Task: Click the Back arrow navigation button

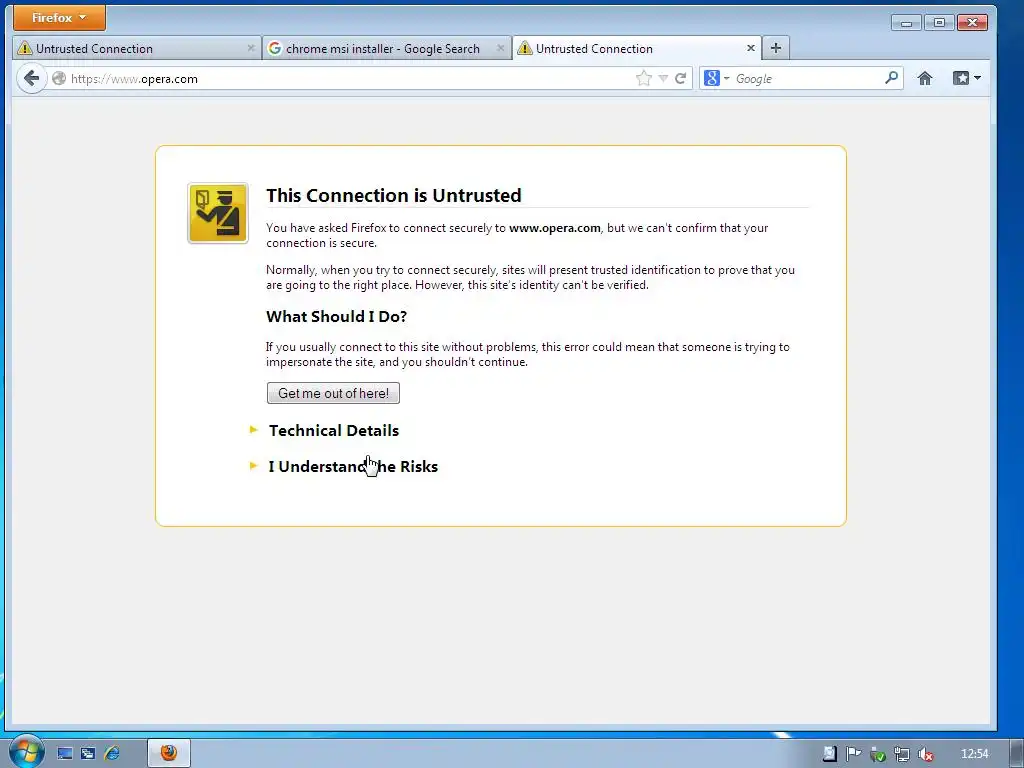Action: coord(31,78)
